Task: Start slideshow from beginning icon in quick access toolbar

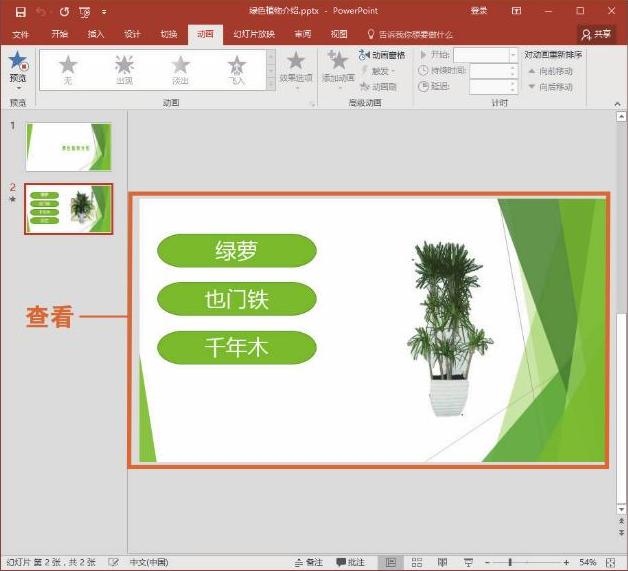Action: 85,12
